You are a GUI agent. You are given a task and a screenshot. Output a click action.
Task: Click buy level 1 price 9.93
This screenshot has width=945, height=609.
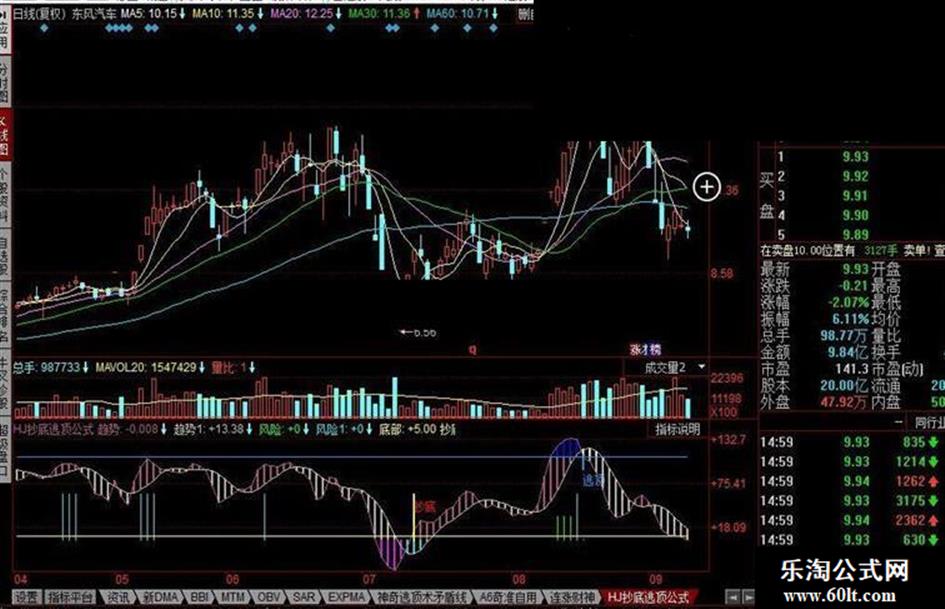(x=855, y=157)
